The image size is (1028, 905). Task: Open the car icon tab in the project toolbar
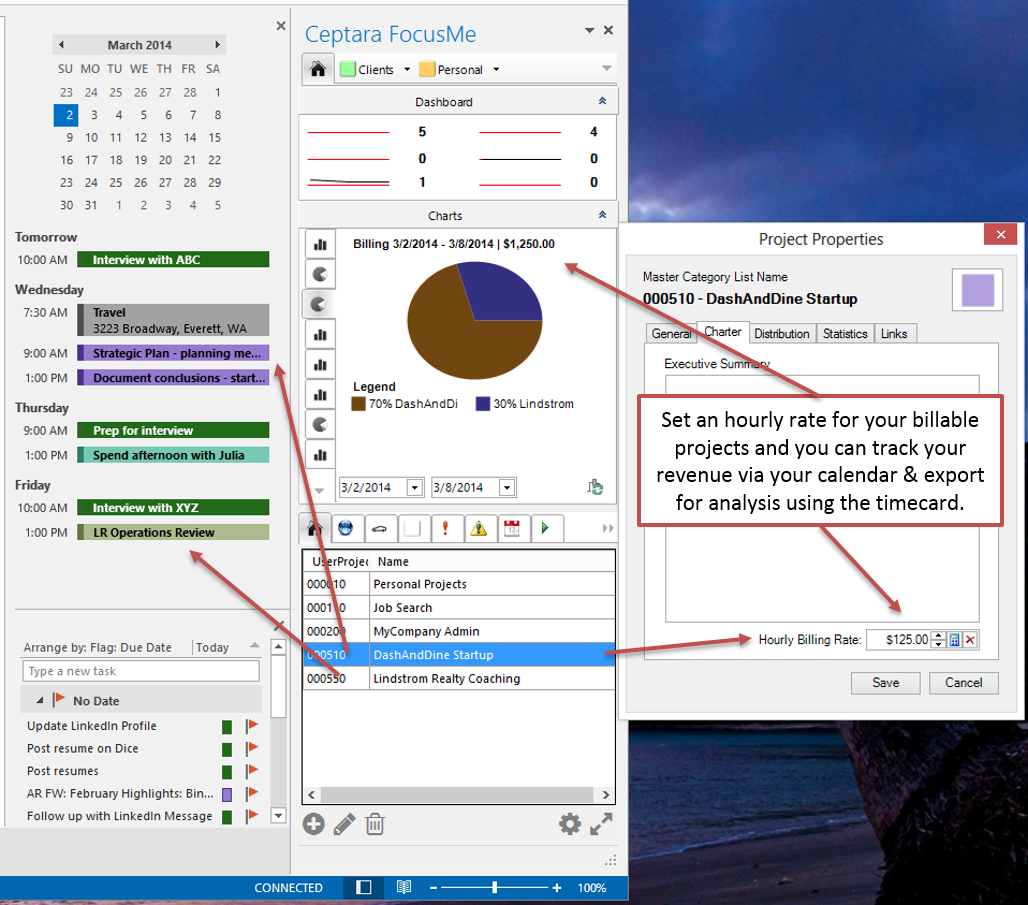click(x=379, y=529)
